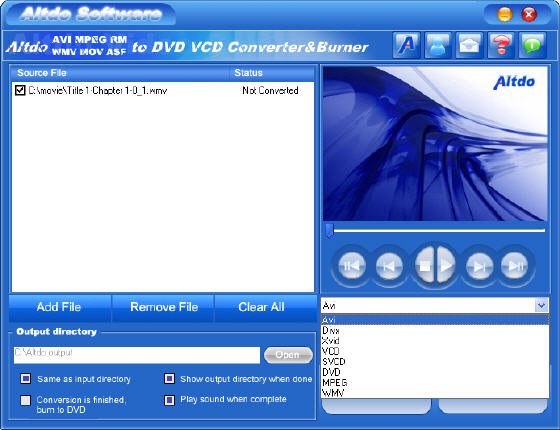560x430 pixels.
Task: Toggle Play sound when complete
Action: coord(169,400)
